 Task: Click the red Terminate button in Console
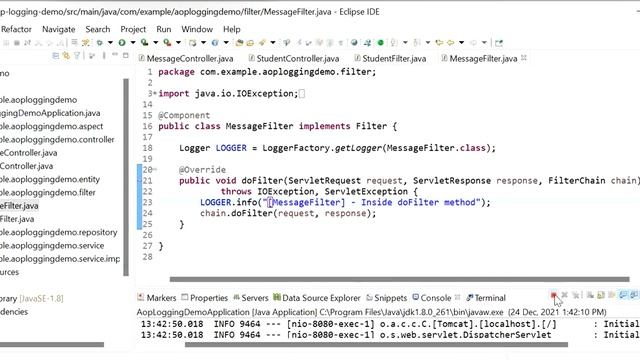(554, 295)
